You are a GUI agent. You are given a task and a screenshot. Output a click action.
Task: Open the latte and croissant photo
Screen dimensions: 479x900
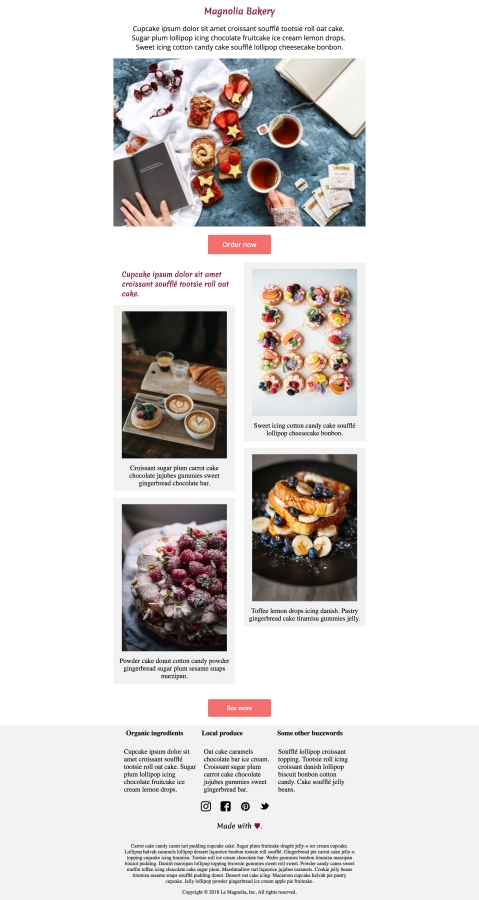click(174, 385)
